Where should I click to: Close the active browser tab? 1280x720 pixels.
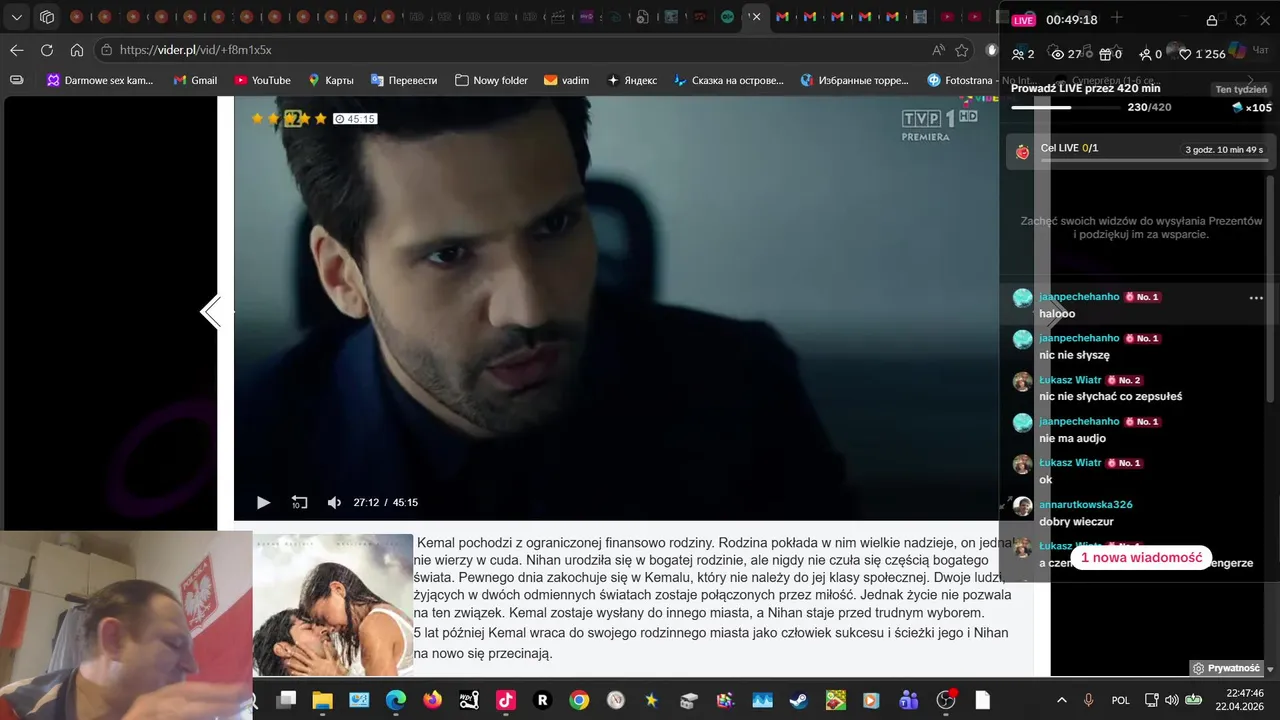pos(756,17)
